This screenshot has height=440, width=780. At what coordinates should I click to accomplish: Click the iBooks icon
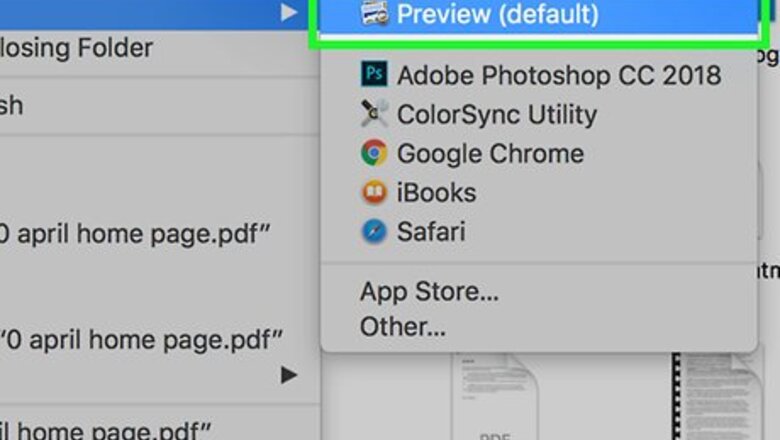point(375,192)
